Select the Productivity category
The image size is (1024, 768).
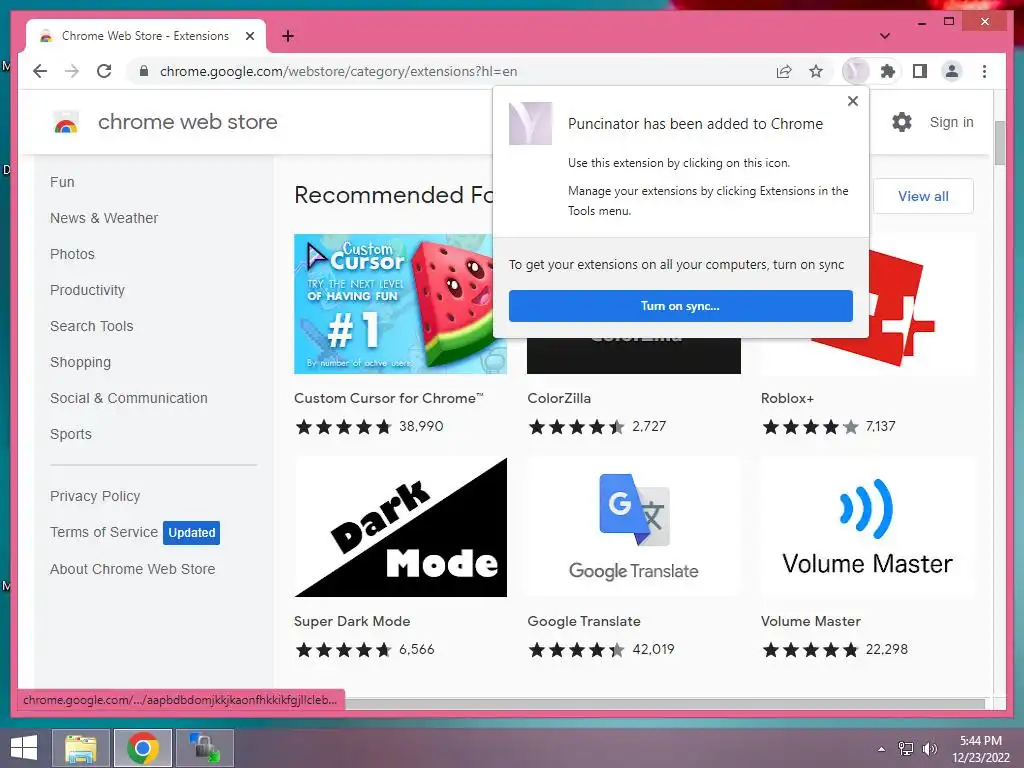[x=87, y=290]
